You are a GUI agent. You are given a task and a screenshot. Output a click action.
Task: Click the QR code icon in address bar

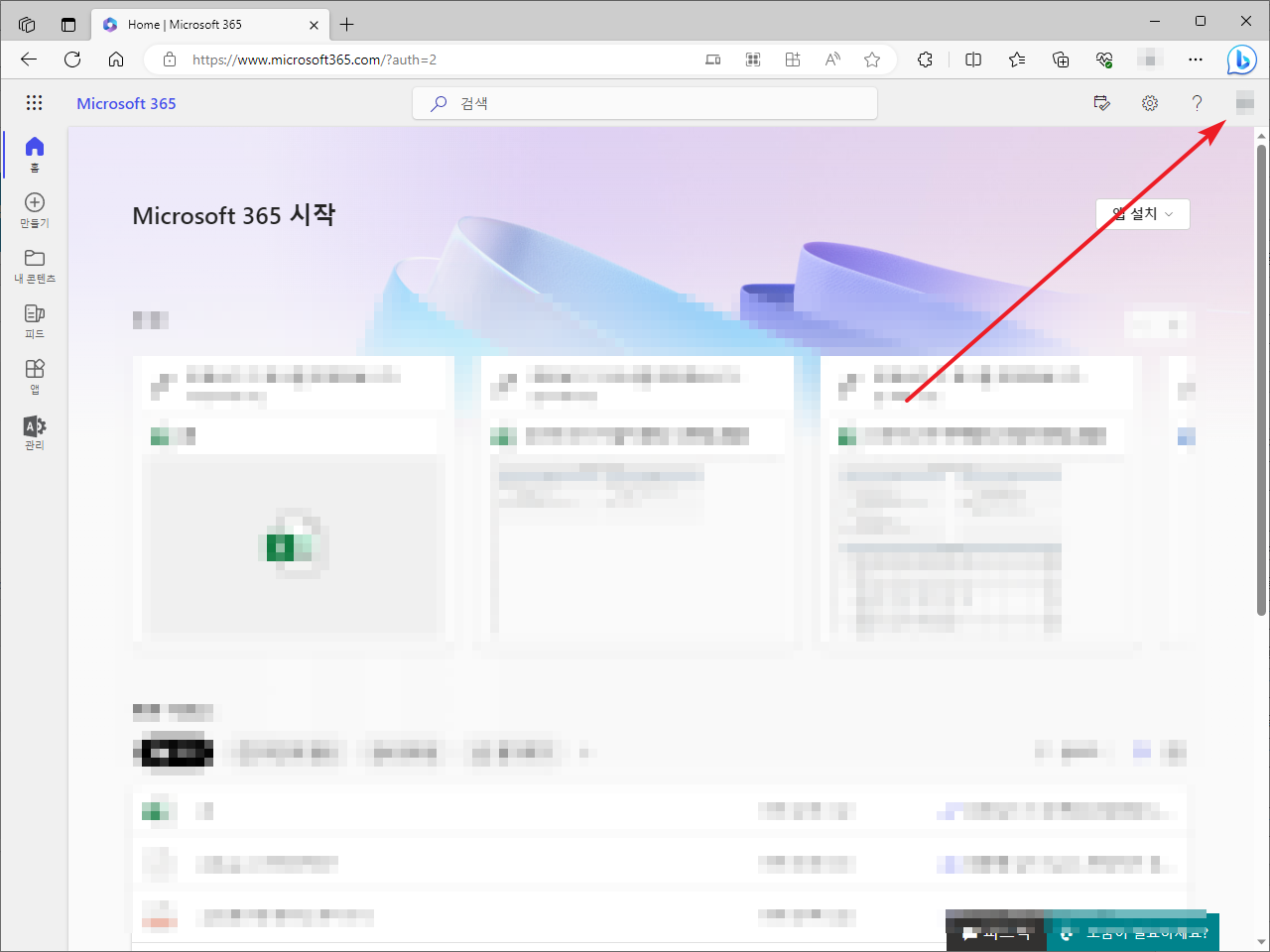pos(753,59)
